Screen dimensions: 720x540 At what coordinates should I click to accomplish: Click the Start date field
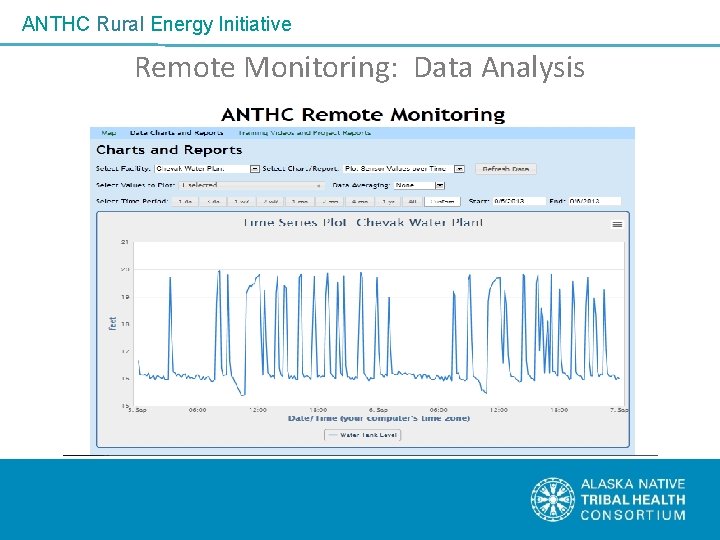[519, 201]
